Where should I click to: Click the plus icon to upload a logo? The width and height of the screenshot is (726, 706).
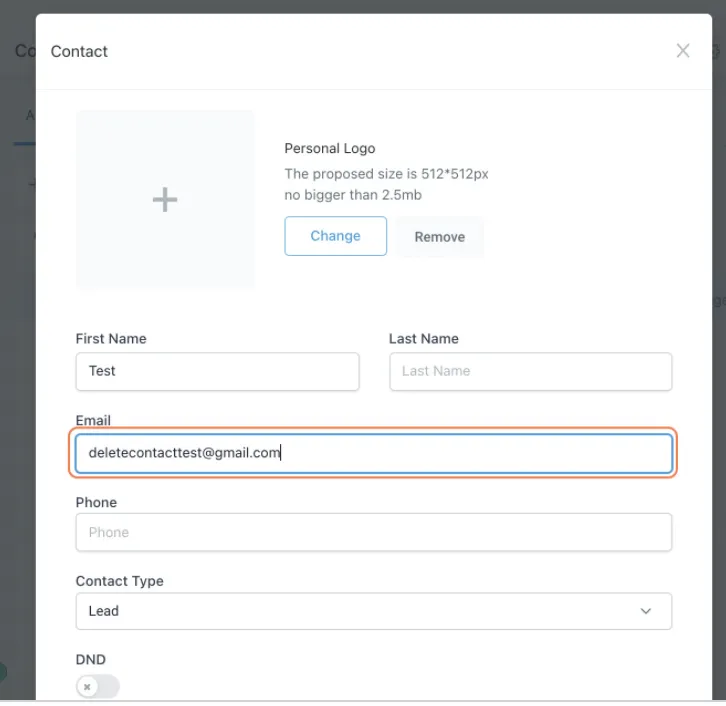point(165,200)
